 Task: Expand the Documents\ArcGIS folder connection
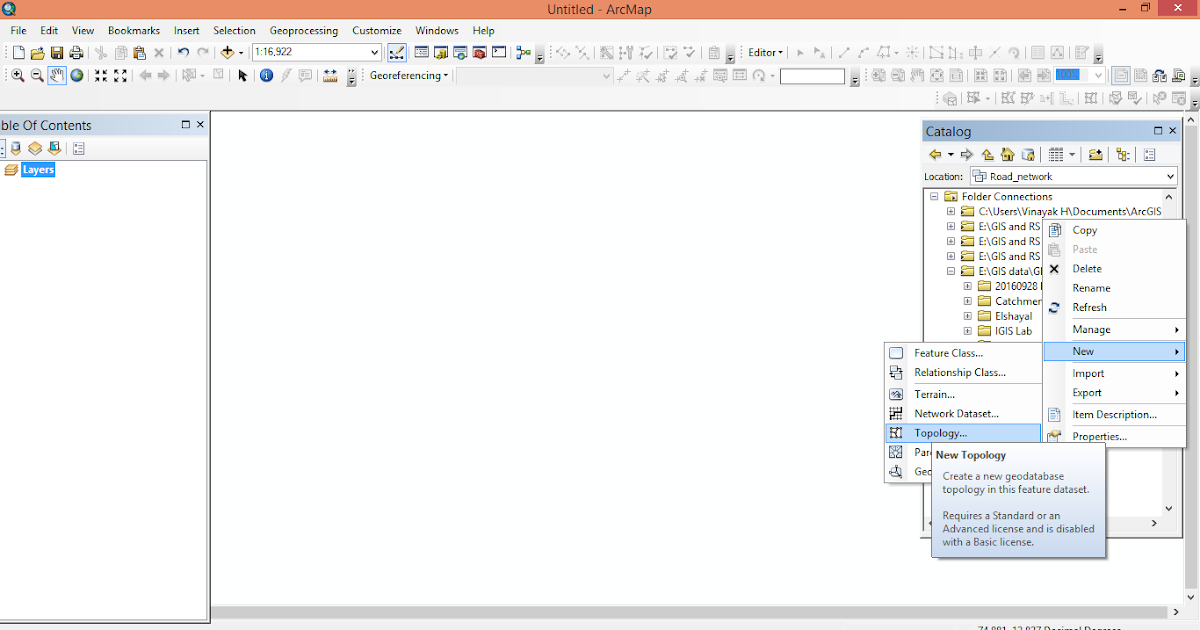pyautogui.click(x=951, y=211)
